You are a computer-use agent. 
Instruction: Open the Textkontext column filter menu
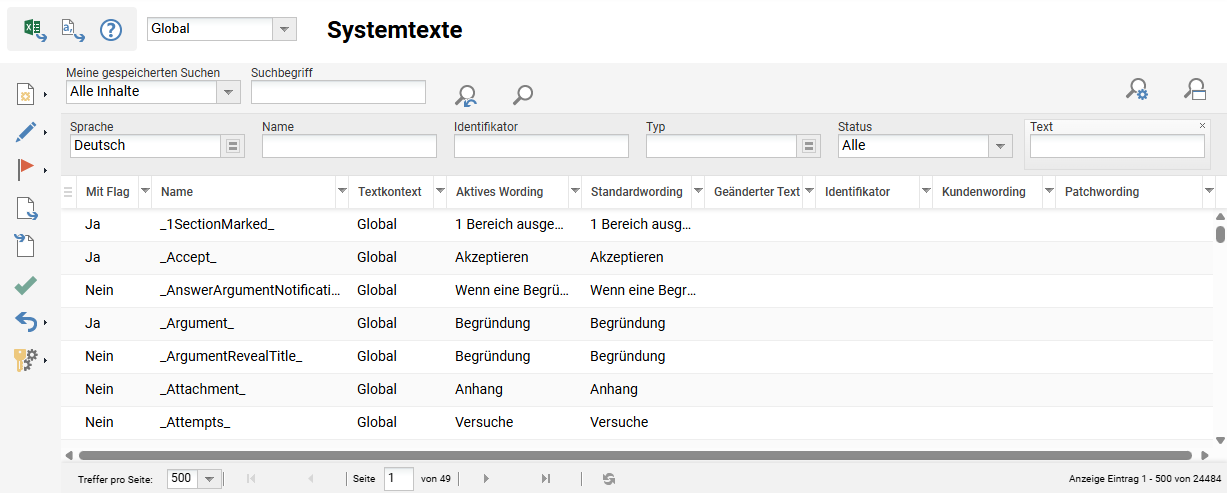(439, 191)
